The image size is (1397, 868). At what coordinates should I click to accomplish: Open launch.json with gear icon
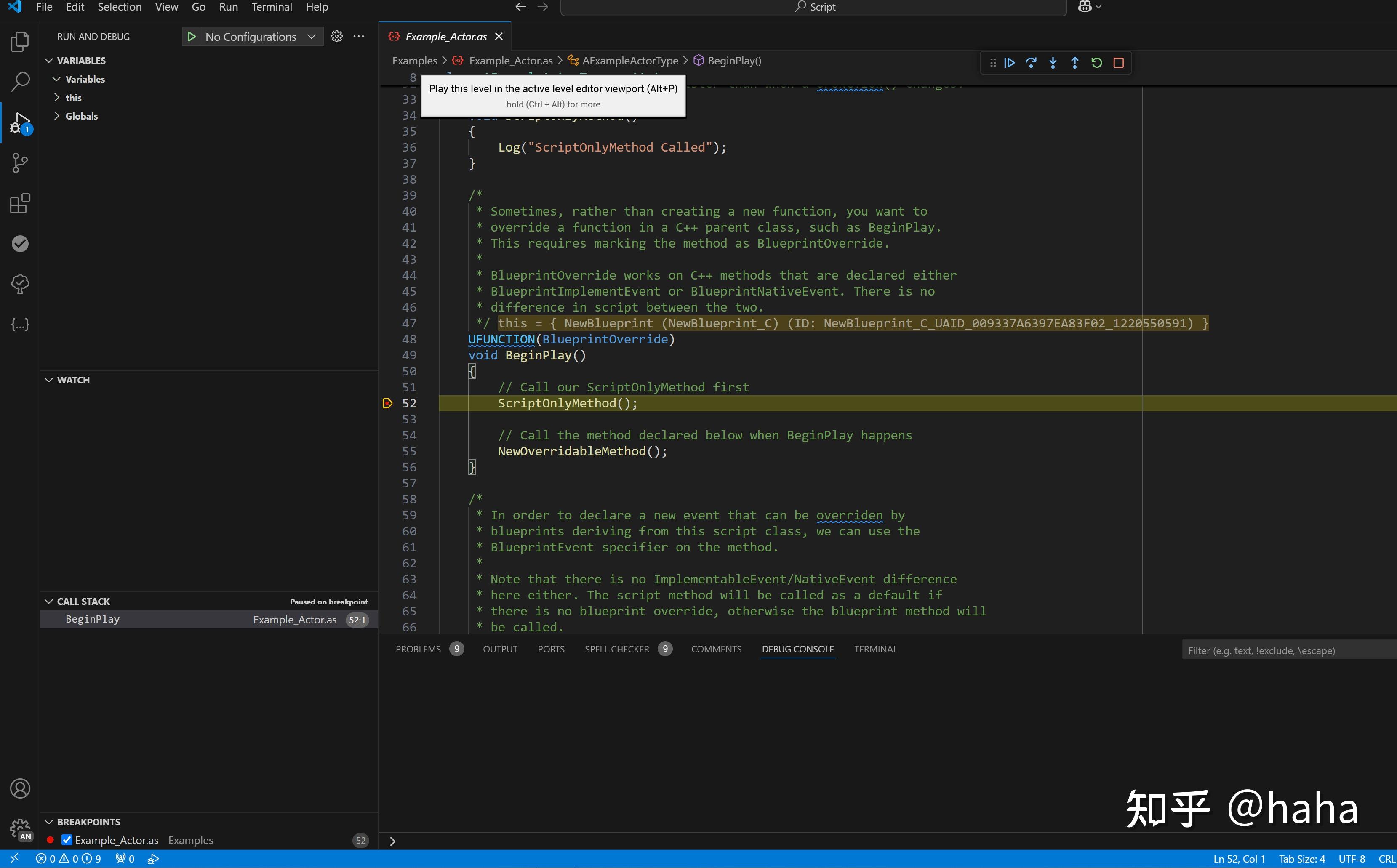click(336, 36)
